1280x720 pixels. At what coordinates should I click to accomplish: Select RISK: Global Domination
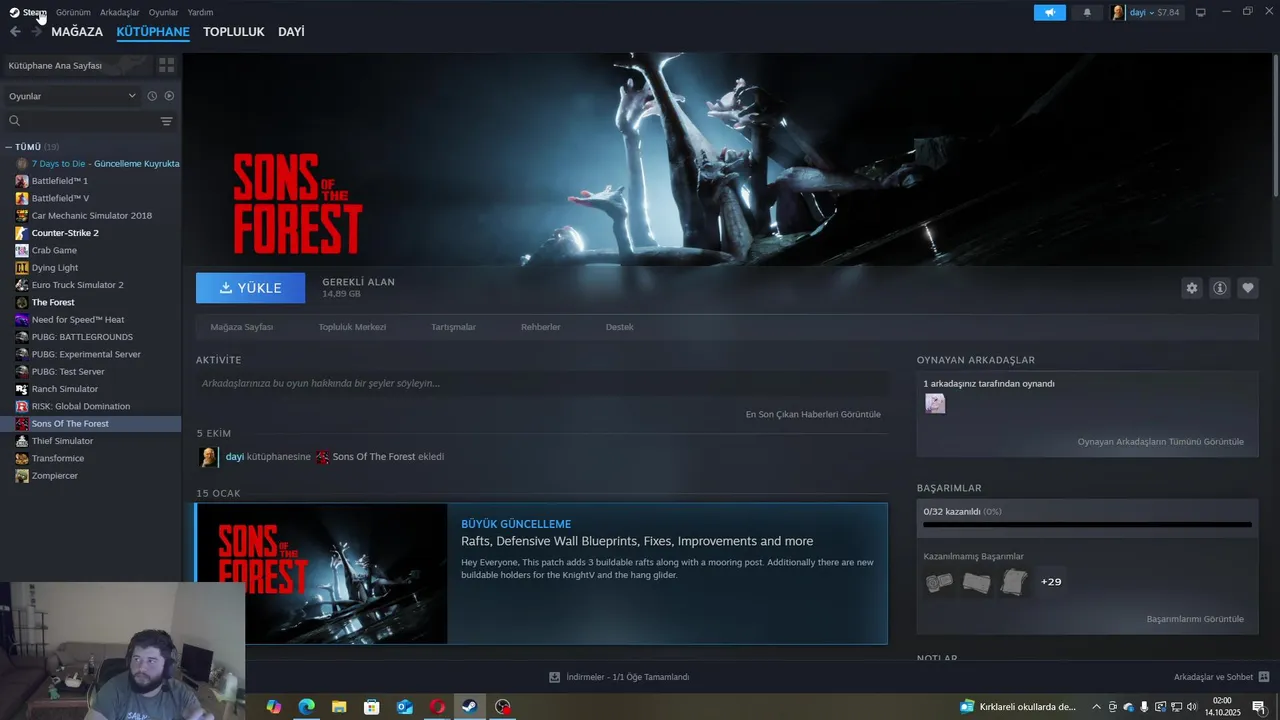tap(81, 406)
